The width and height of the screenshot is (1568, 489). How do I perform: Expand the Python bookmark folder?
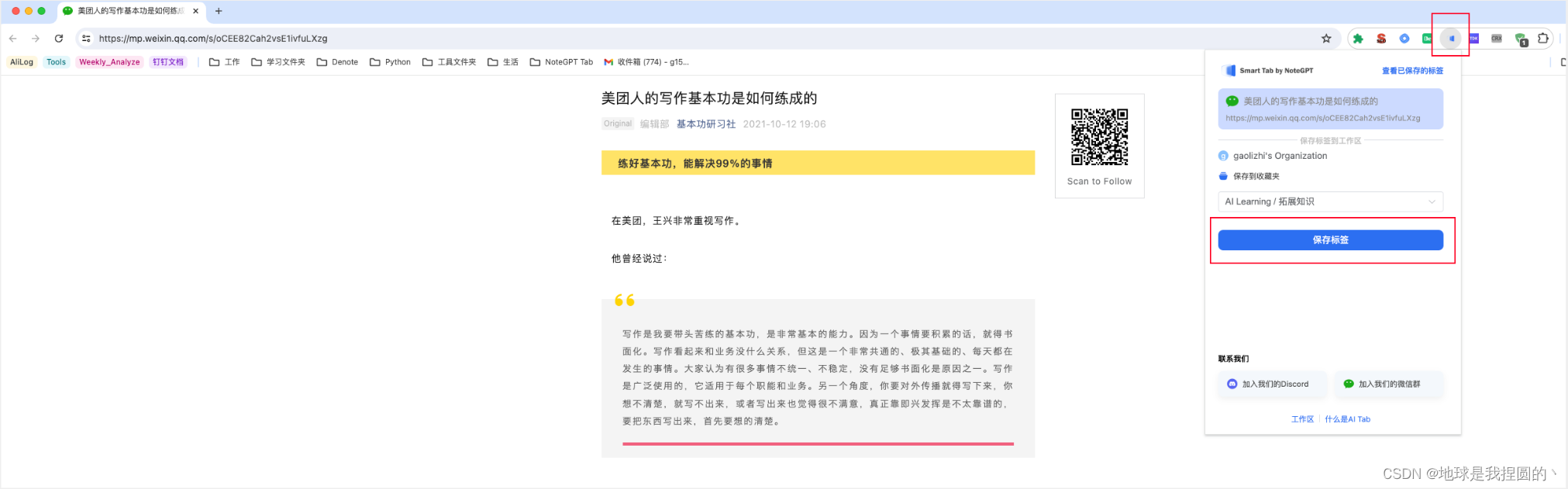pyautogui.click(x=390, y=62)
